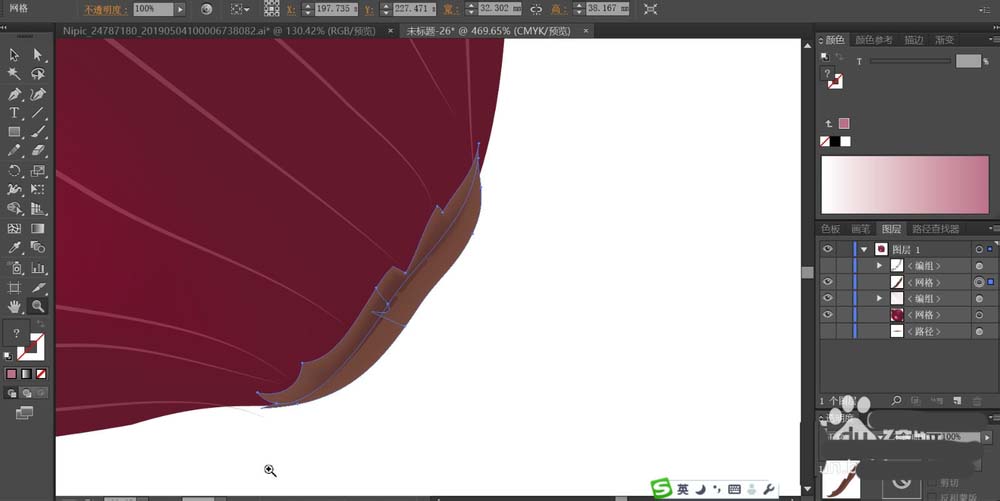This screenshot has width=1000, height=501.
Task: Select the Rotate tool
Action: [14, 171]
